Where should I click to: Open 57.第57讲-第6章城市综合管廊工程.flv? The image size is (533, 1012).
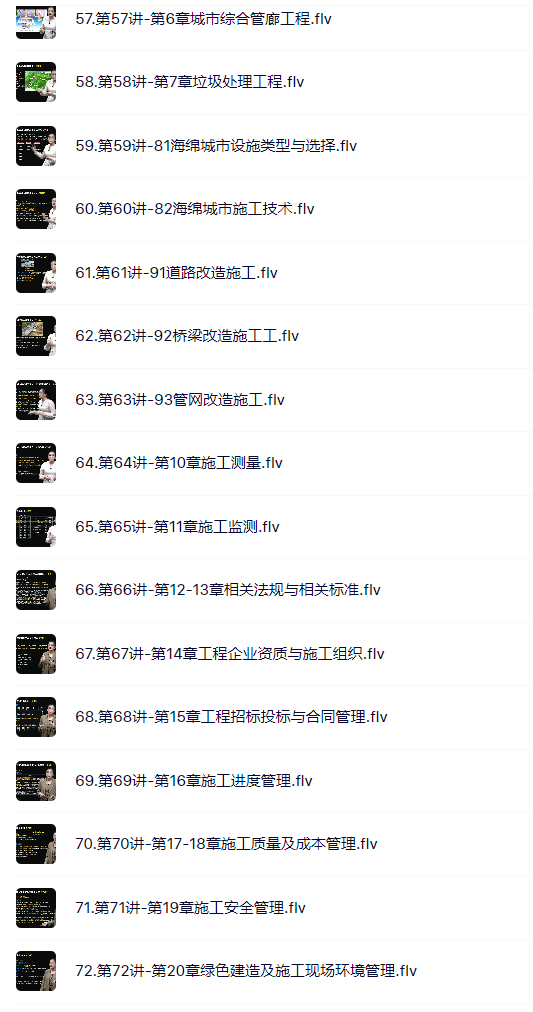point(203,19)
